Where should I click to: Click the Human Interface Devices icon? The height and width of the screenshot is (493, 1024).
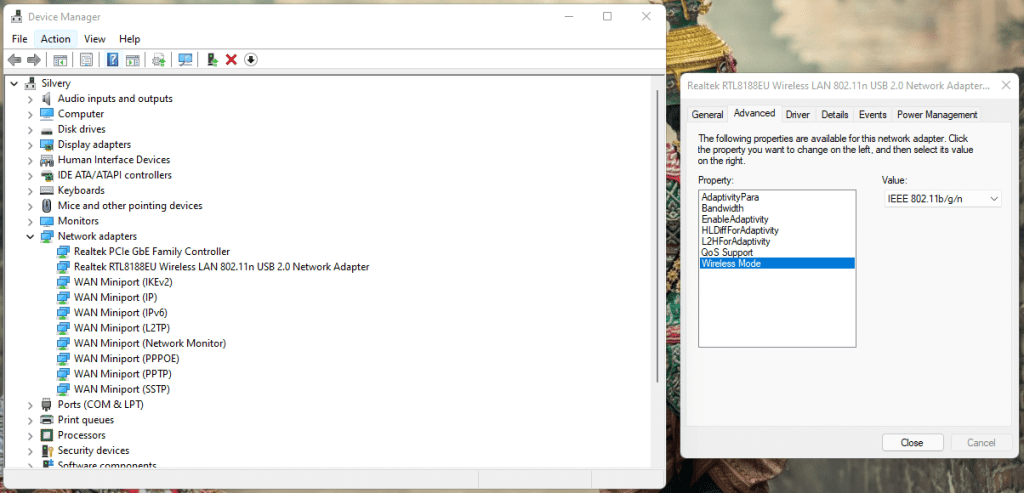tap(46, 160)
